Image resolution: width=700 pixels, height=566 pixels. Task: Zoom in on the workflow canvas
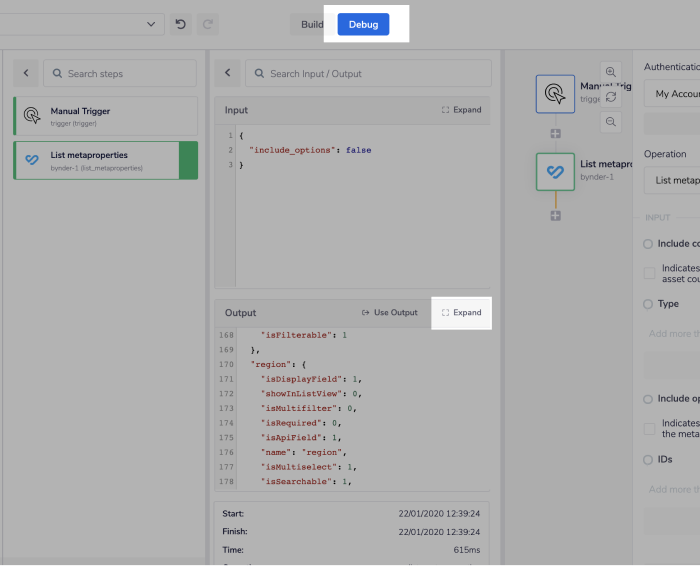click(611, 72)
